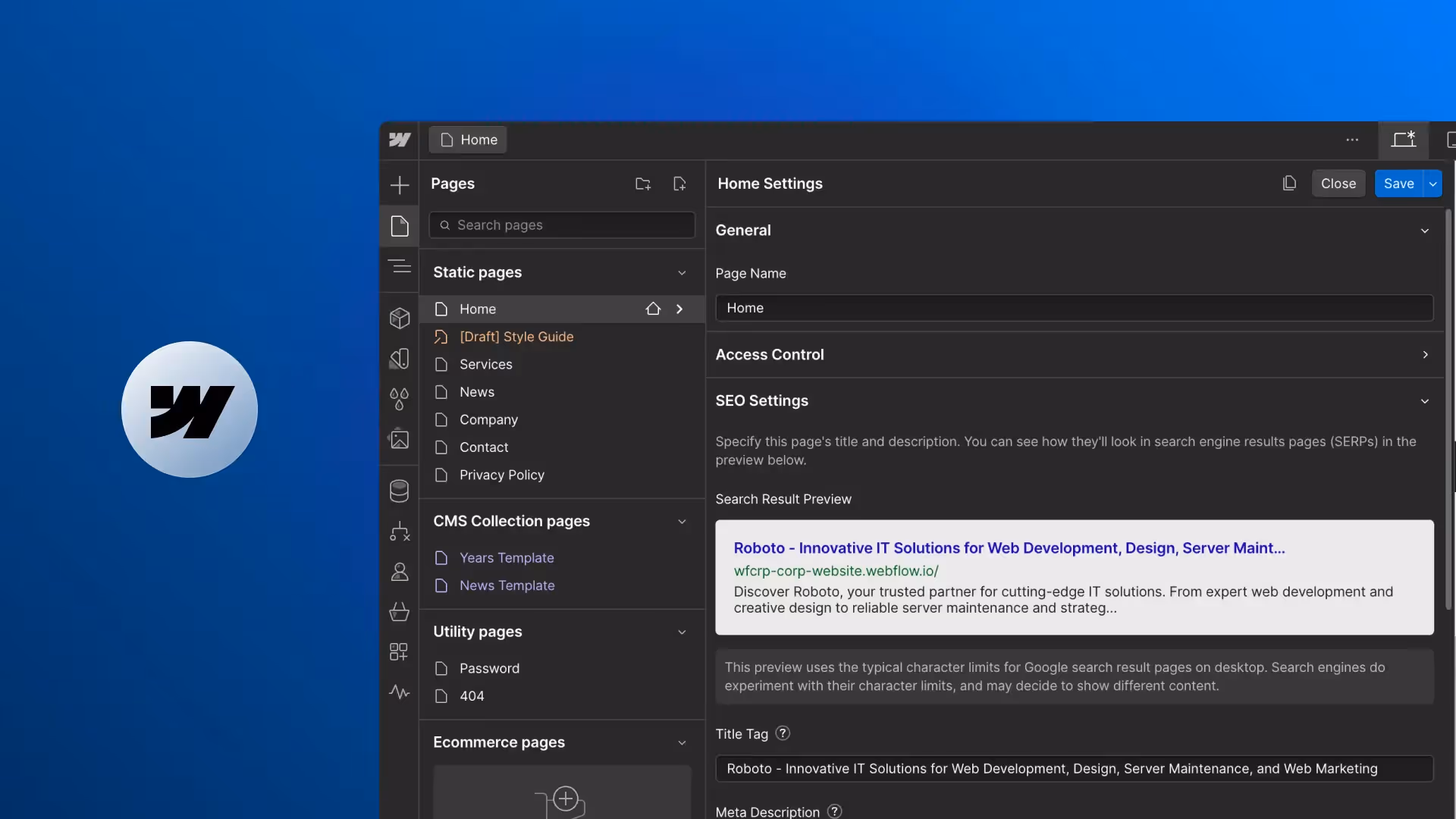Open the Ecommerce basket icon
Screen dimensions: 1456x819
pyautogui.click(x=400, y=611)
